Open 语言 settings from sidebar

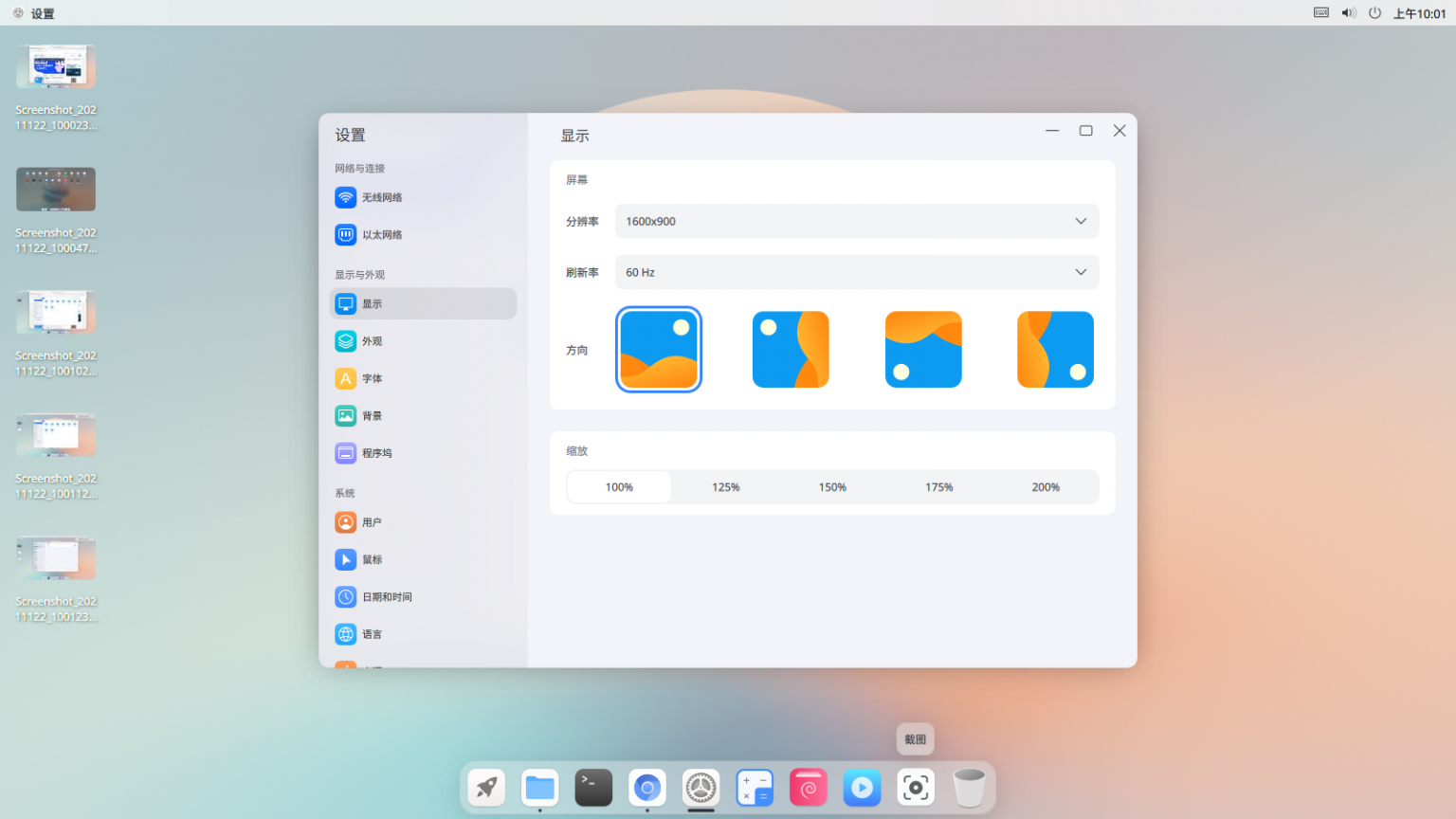coord(370,633)
